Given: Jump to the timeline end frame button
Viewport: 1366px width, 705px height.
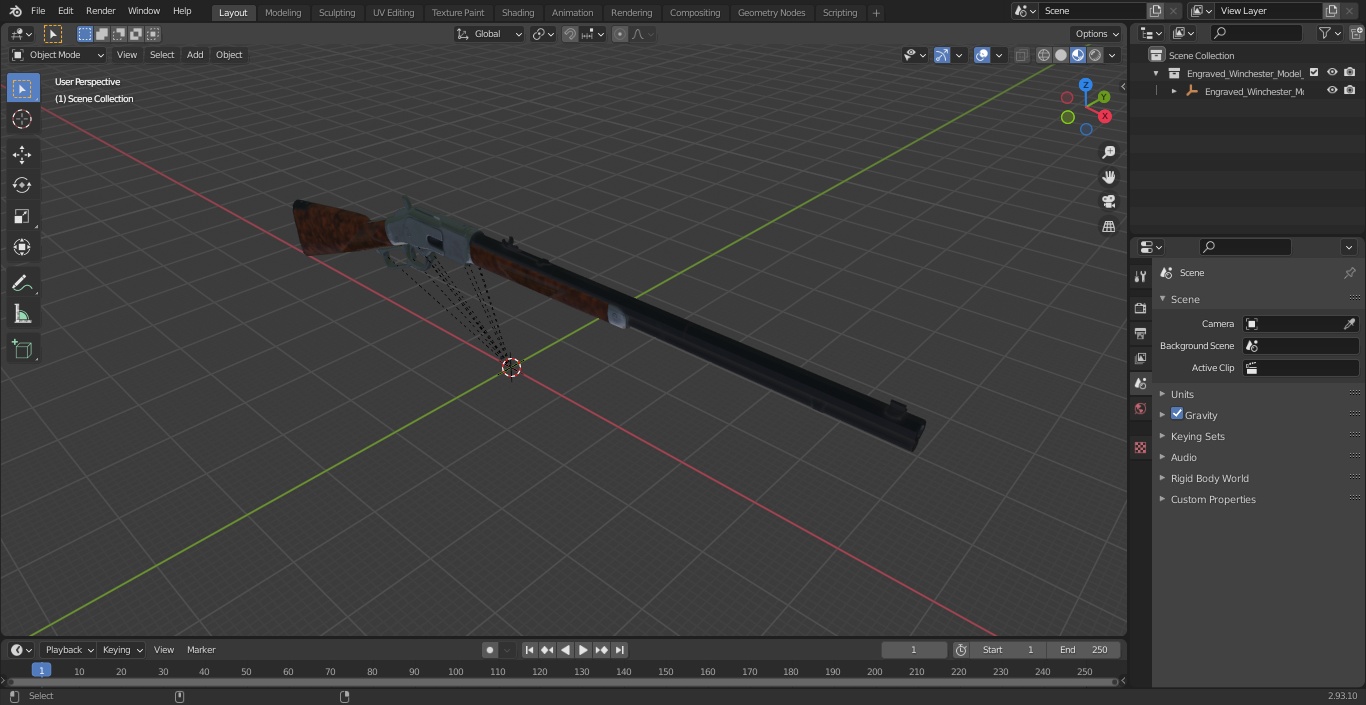Looking at the screenshot, I should pyautogui.click(x=619, y=650).
